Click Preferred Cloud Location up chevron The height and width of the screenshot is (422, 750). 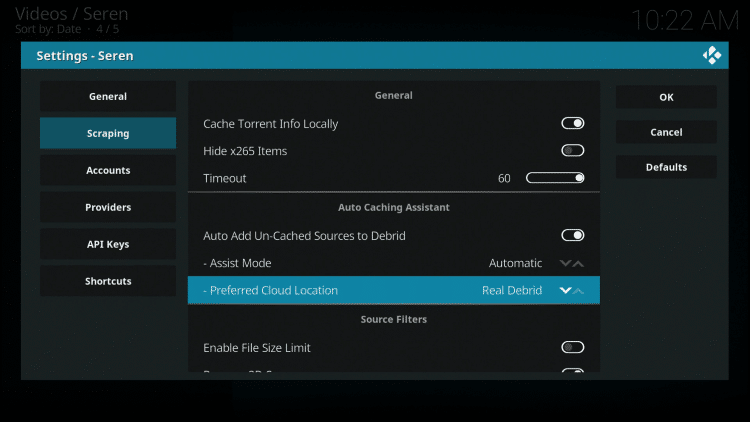pyautogui.click(x=580, y=291)
